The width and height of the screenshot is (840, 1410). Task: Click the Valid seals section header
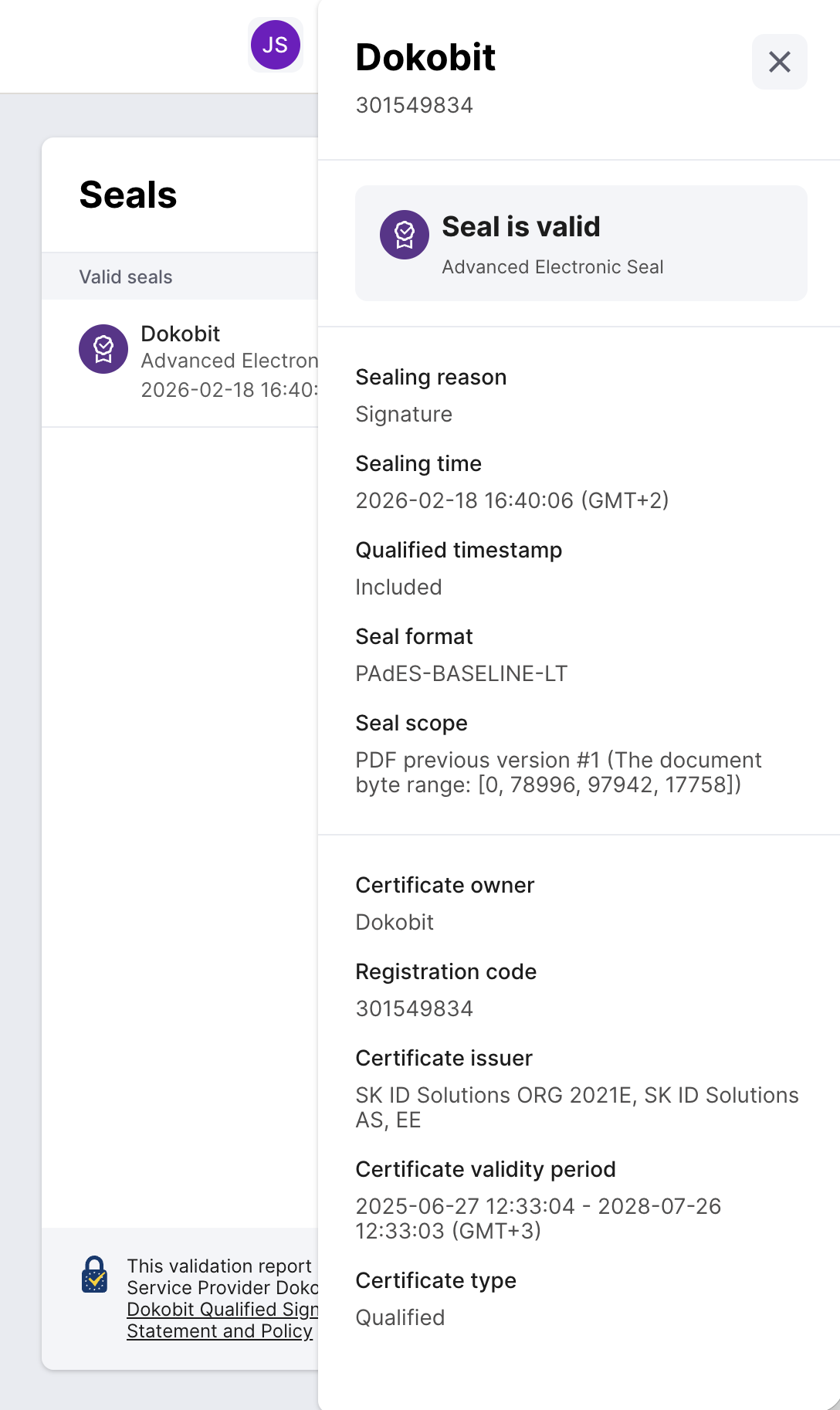coord(180,276)
